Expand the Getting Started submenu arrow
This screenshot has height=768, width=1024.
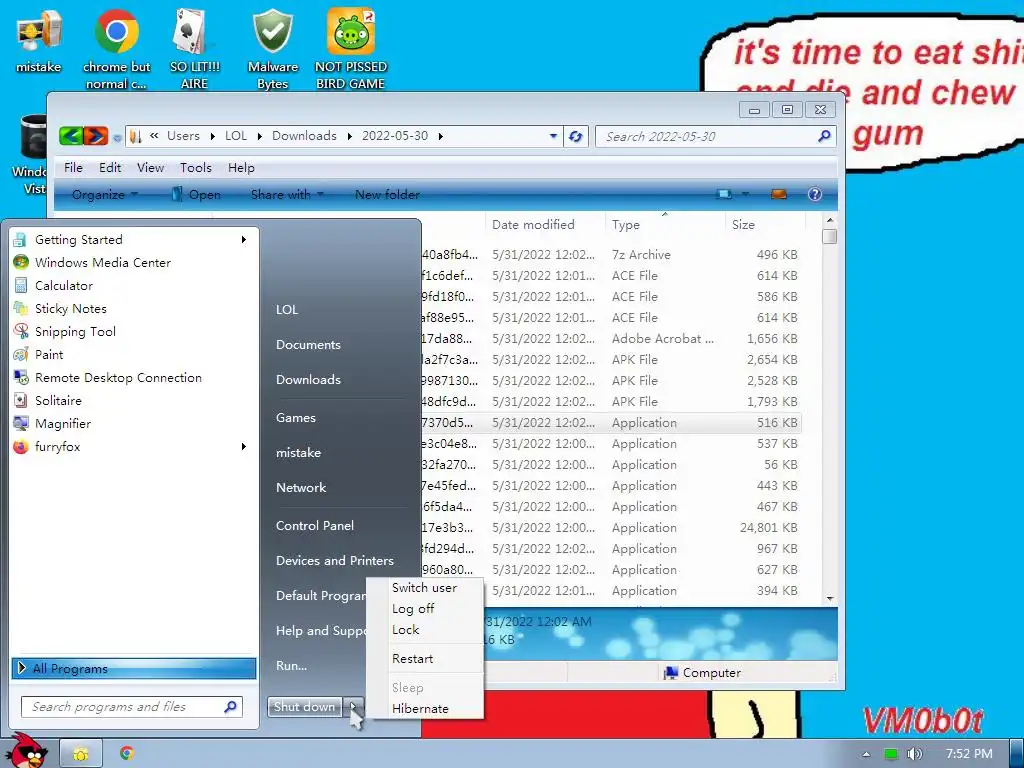(244, 240)
